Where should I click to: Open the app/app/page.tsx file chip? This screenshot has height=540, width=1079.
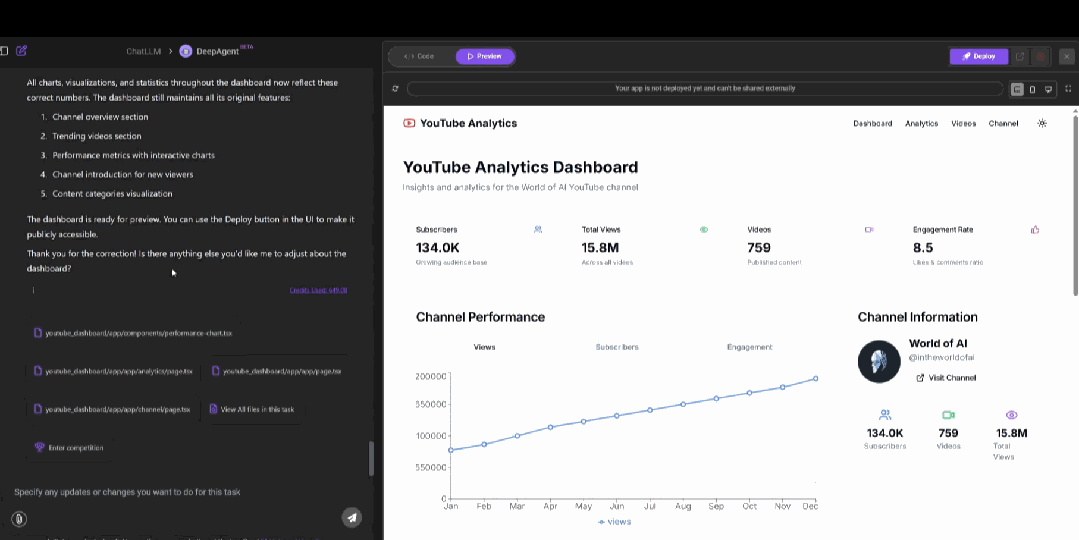[277, 371]
